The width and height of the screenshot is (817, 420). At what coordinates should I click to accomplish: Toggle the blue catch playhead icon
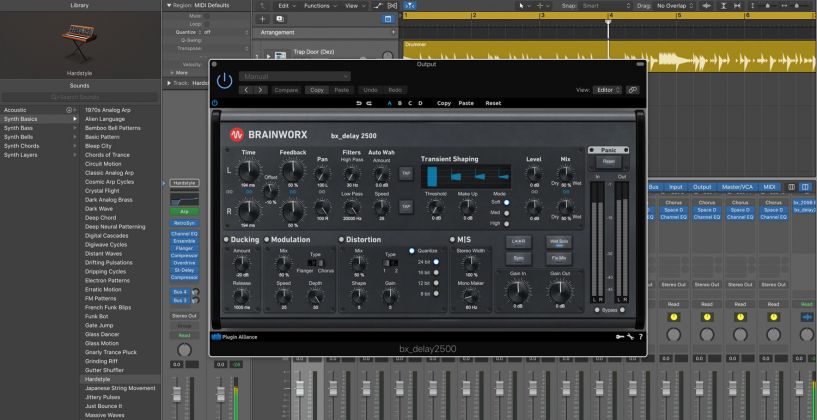[x=410, y=5]
